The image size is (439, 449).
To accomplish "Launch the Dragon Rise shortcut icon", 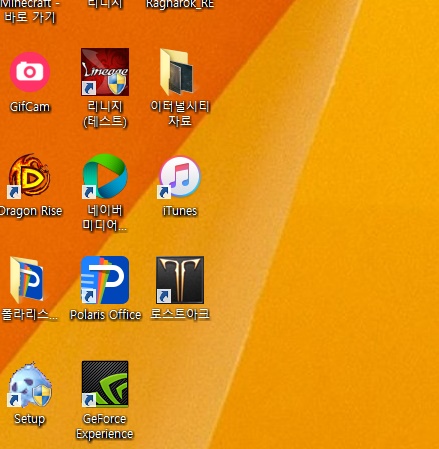I will (x=29, y=176).
